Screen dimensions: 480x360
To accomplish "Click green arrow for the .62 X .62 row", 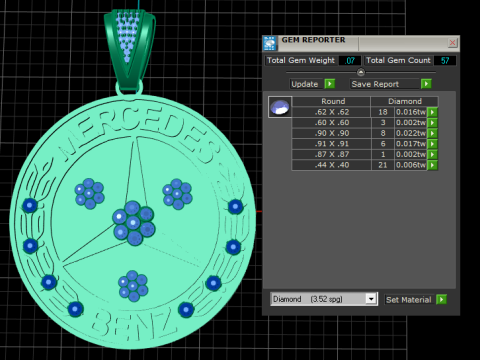I will (x=432, y=112).
